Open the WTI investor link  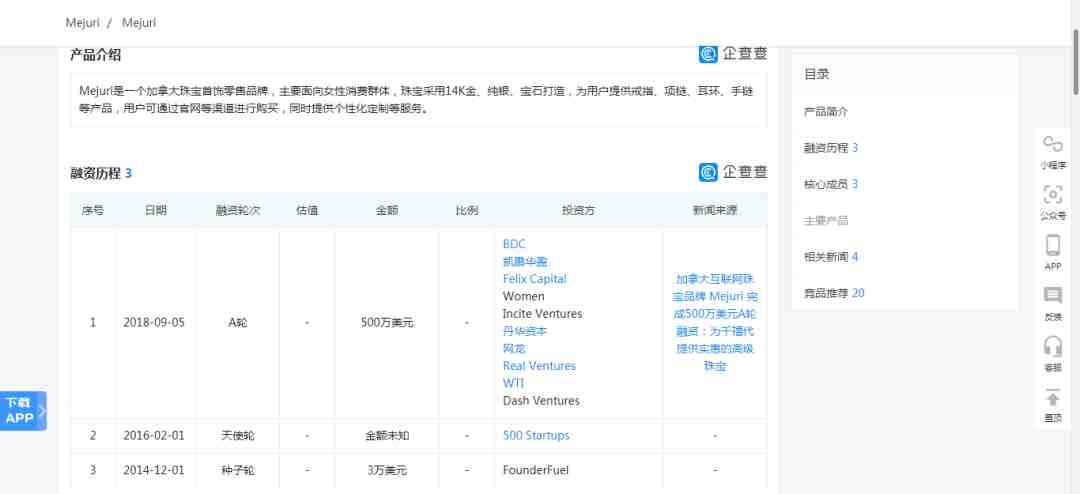(x=513, y=383)
